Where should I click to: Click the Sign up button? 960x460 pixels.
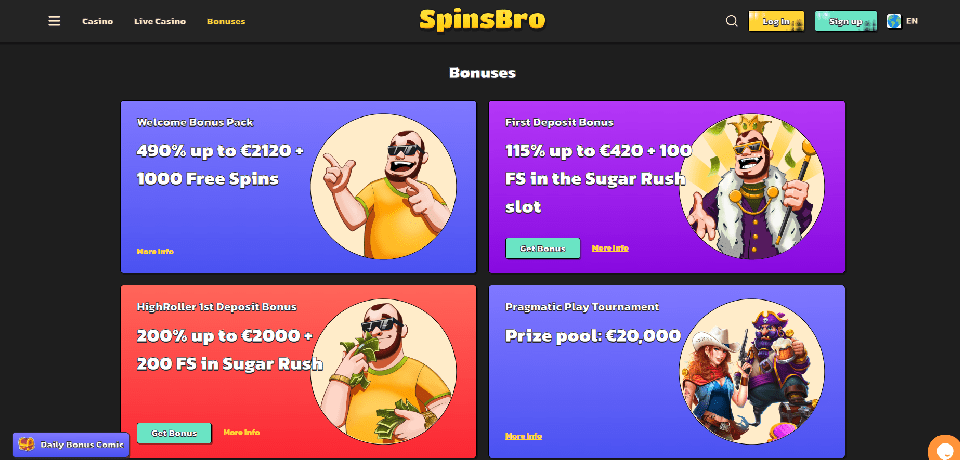pyautogui.click(x=846, y=21)
